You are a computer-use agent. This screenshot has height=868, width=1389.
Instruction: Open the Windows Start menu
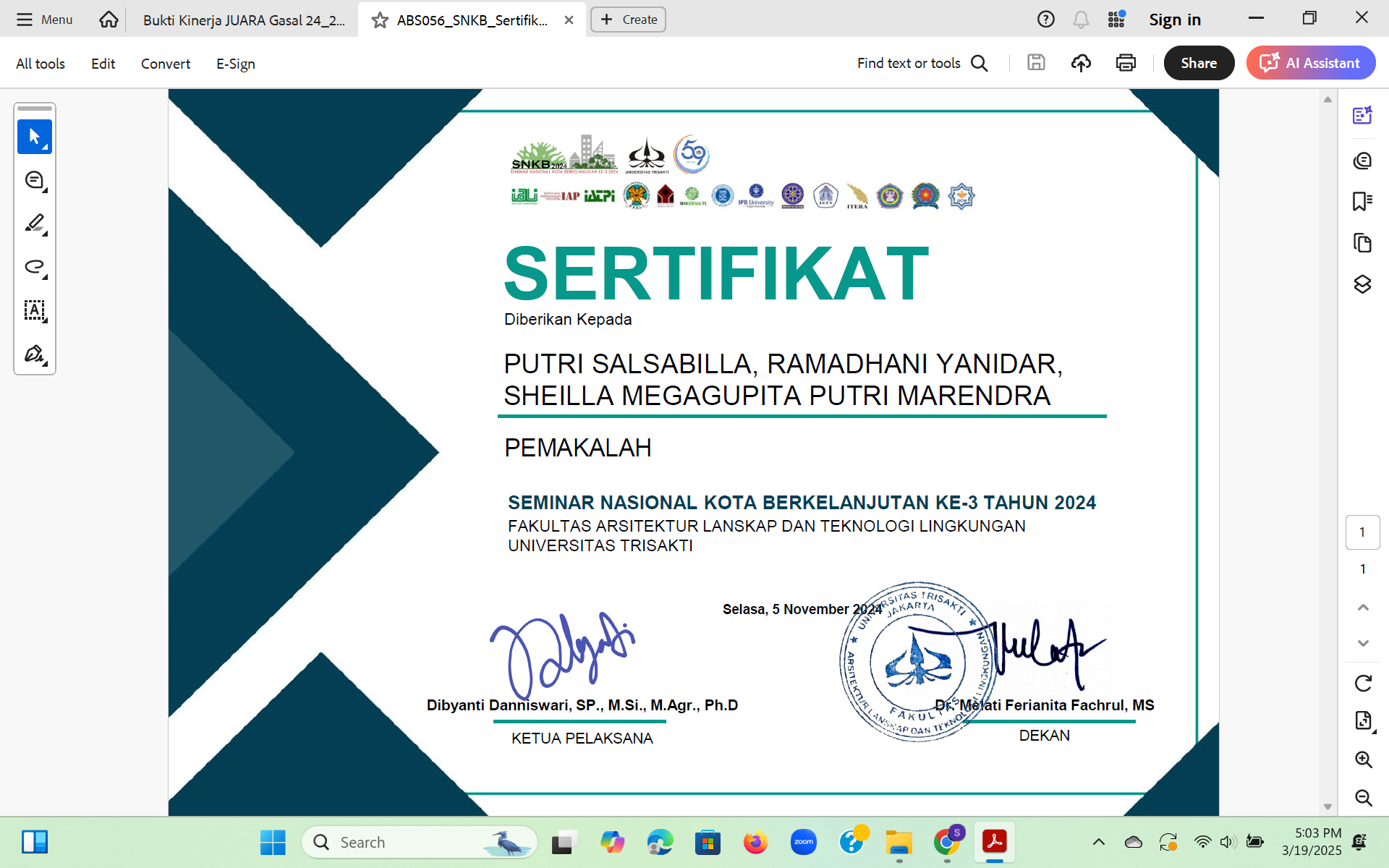[273, 843]
